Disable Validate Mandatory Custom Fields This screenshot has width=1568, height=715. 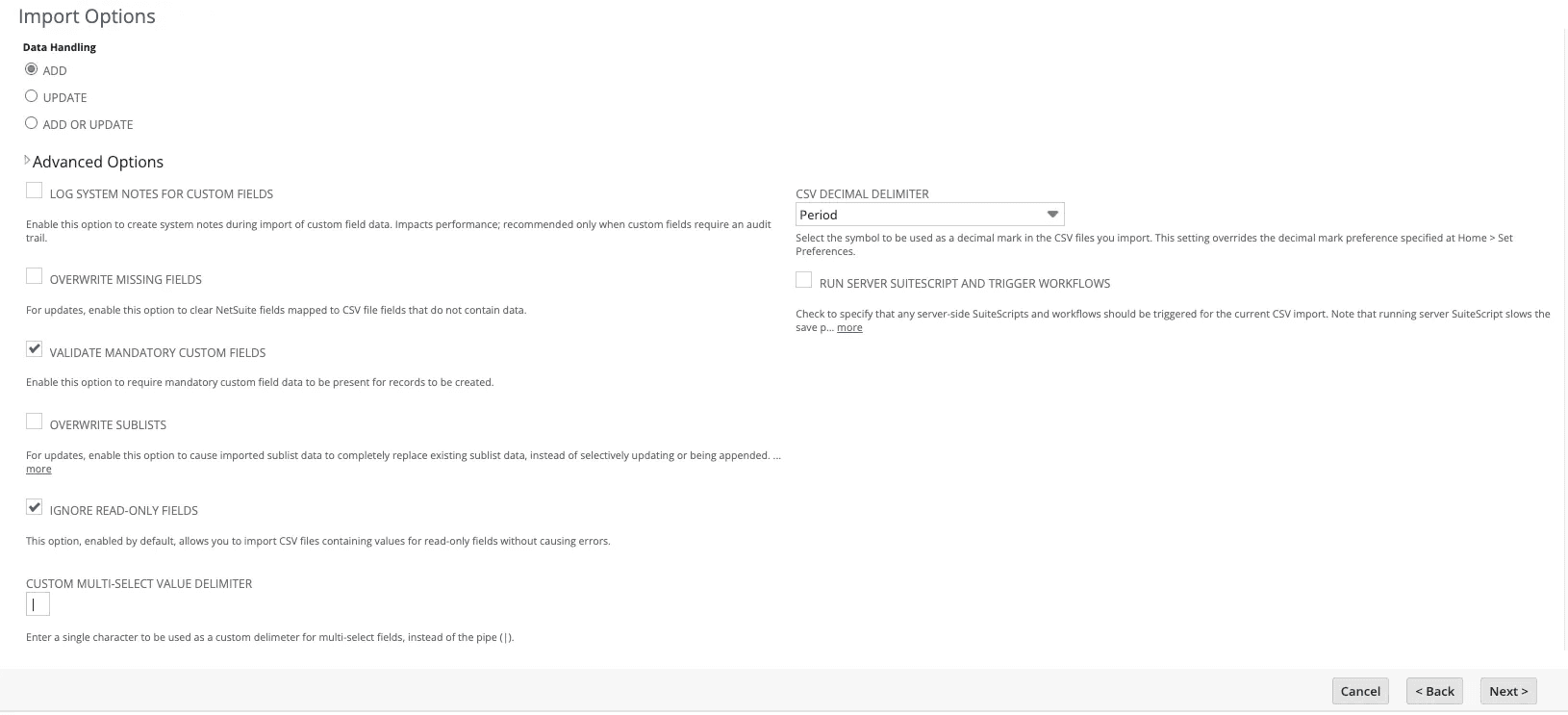pyautogui.click(x=34, y=348)
